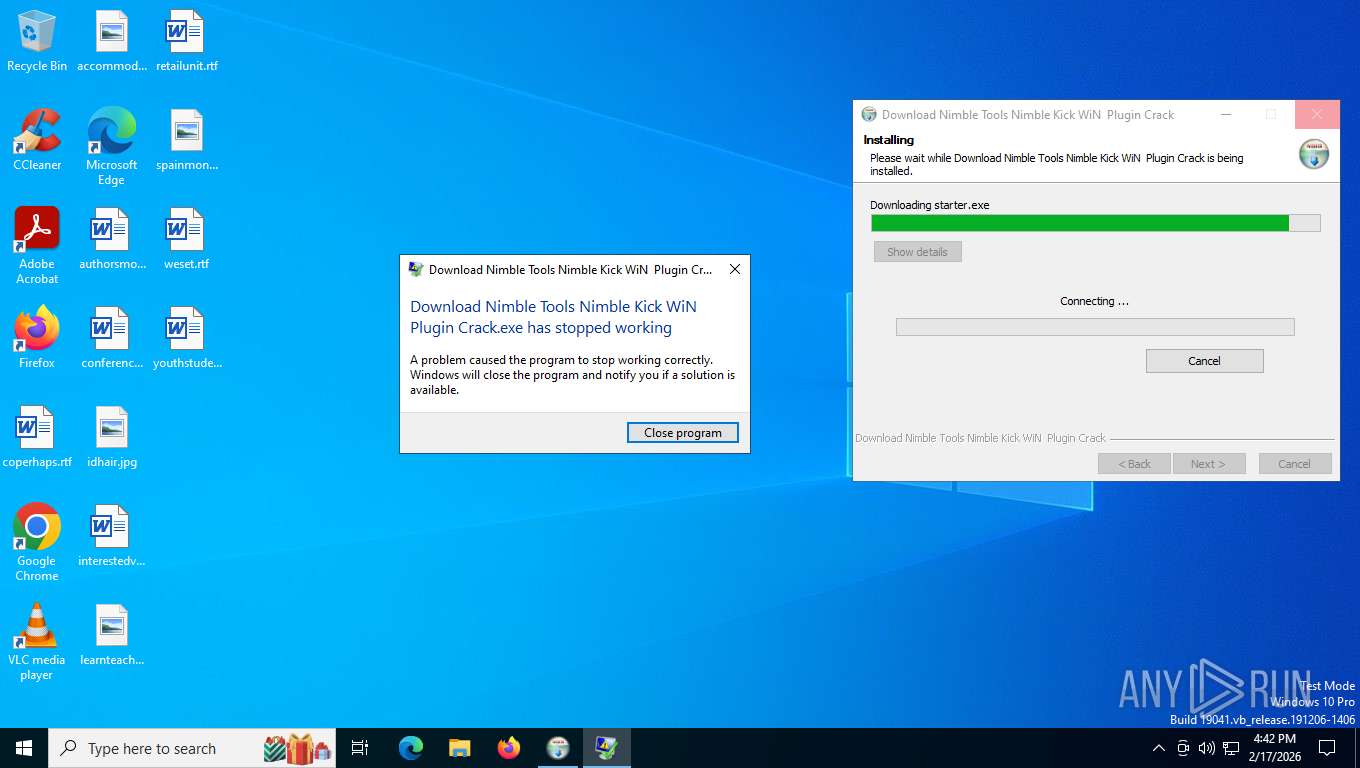Screen dimensions: 1360x768
Task: Open Edge from the taskbar
Action: click(x=411, y=748)
